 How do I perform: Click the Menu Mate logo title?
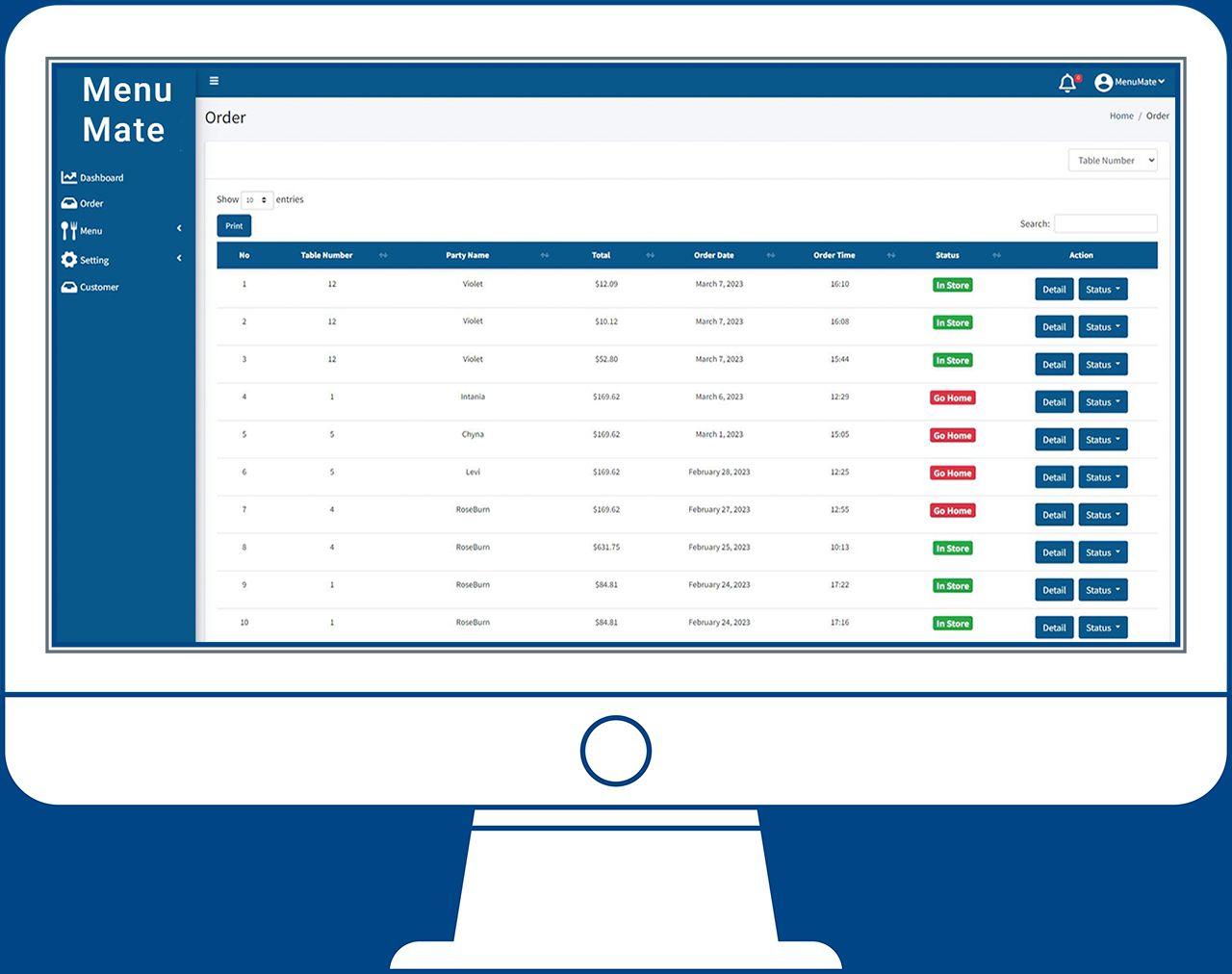(x=126, y=110)
